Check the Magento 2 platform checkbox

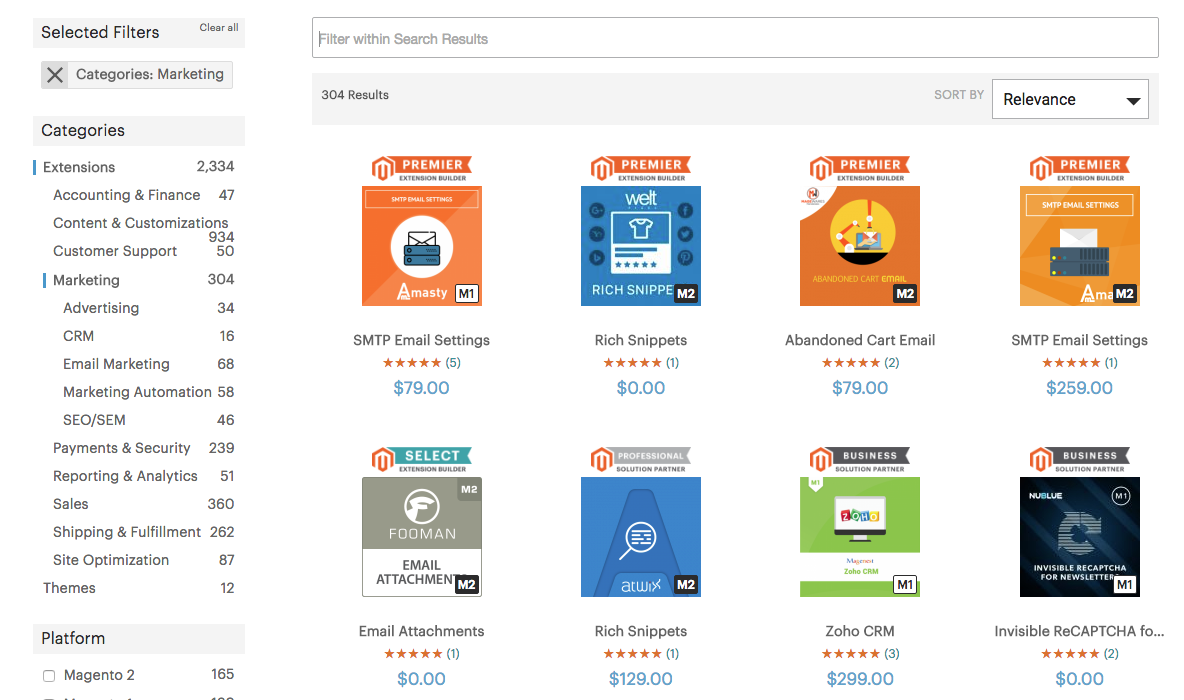pos(49,676)
